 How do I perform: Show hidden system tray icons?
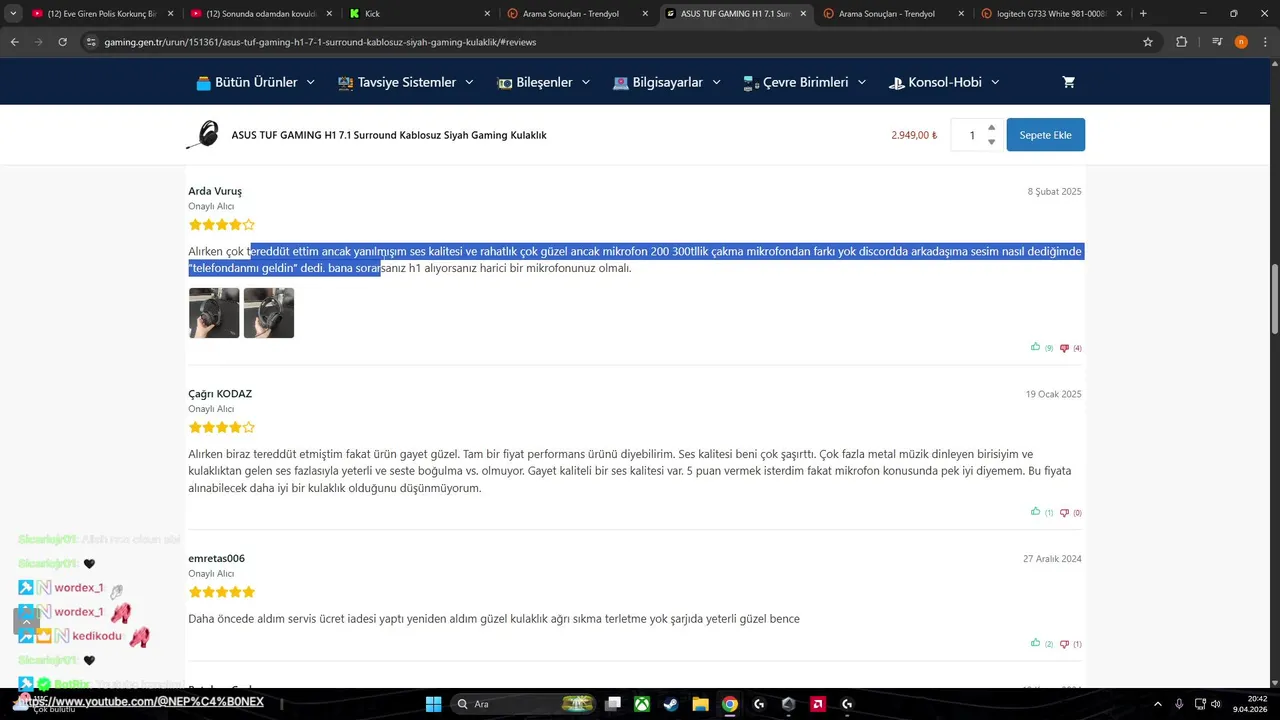(1158, 704)
